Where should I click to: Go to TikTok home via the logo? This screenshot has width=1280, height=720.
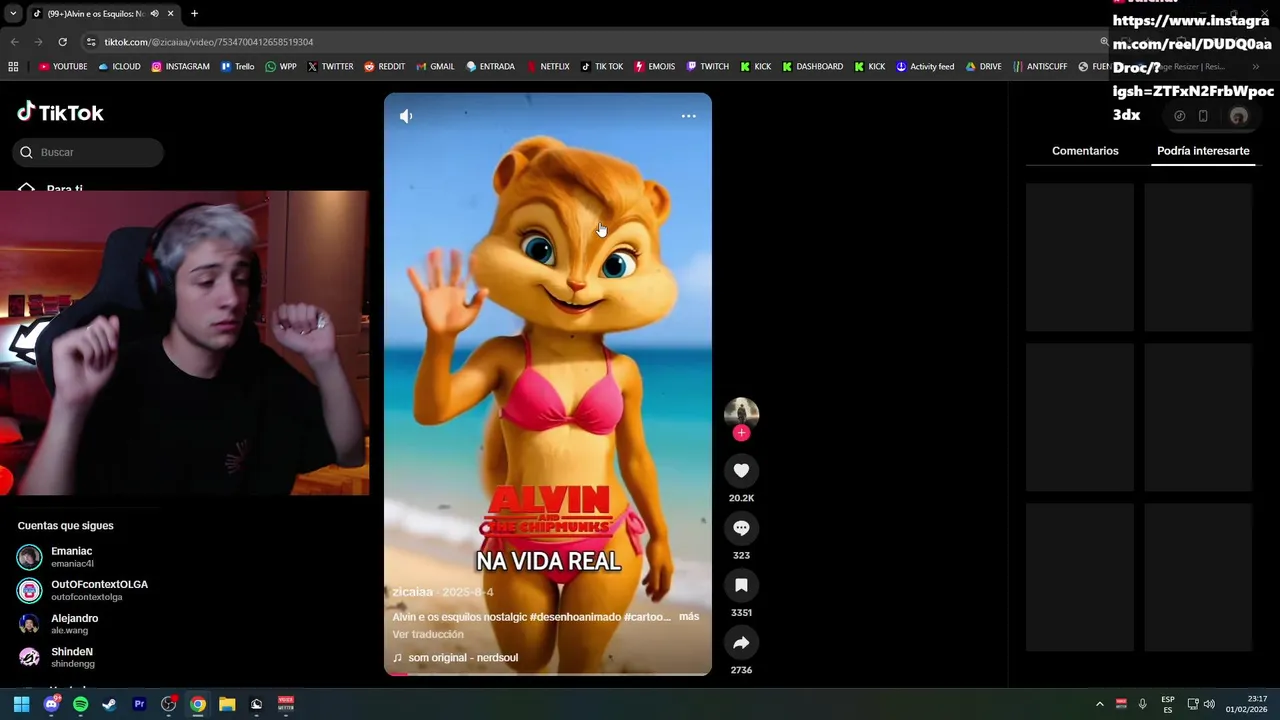click(60, 112)
